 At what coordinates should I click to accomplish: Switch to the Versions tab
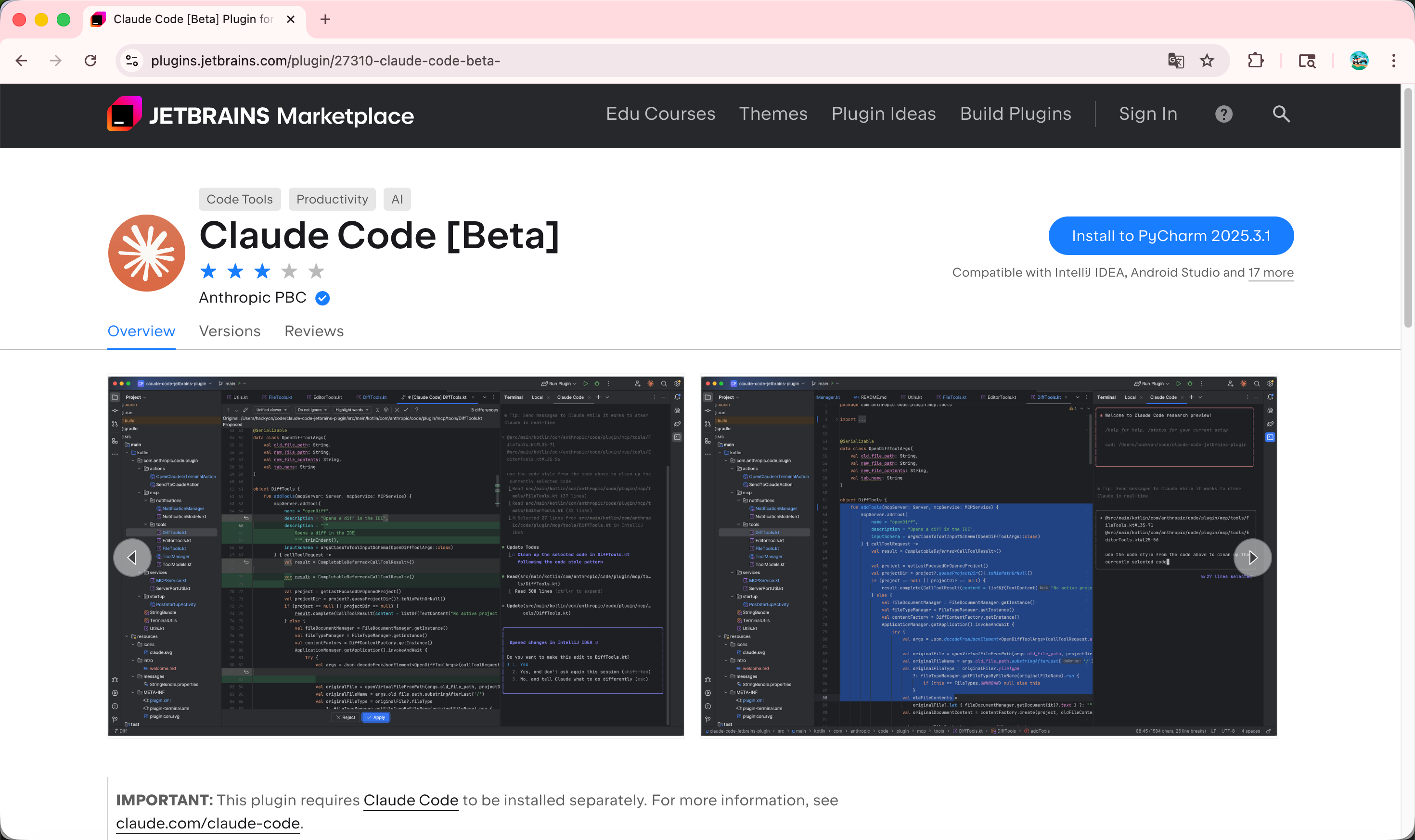coord(229,331)
